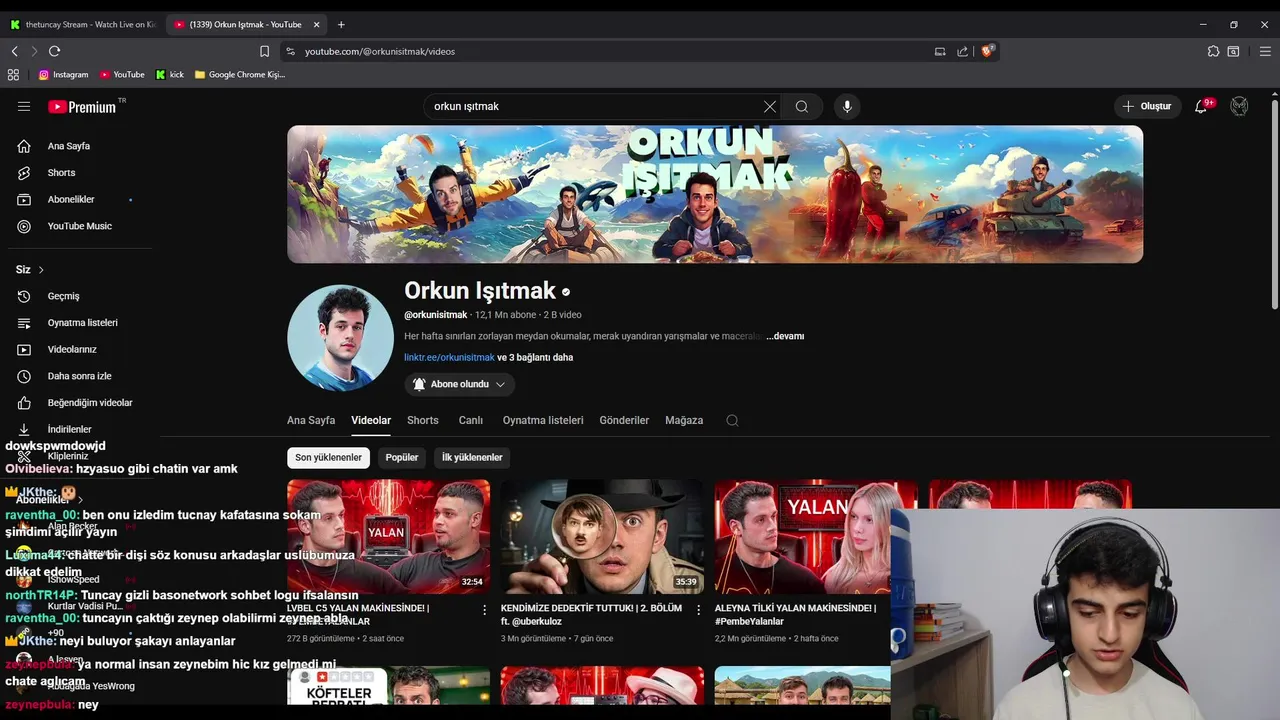Bookmark this page in the address bar
The image size is (1280, 720).
pos(264,51)
